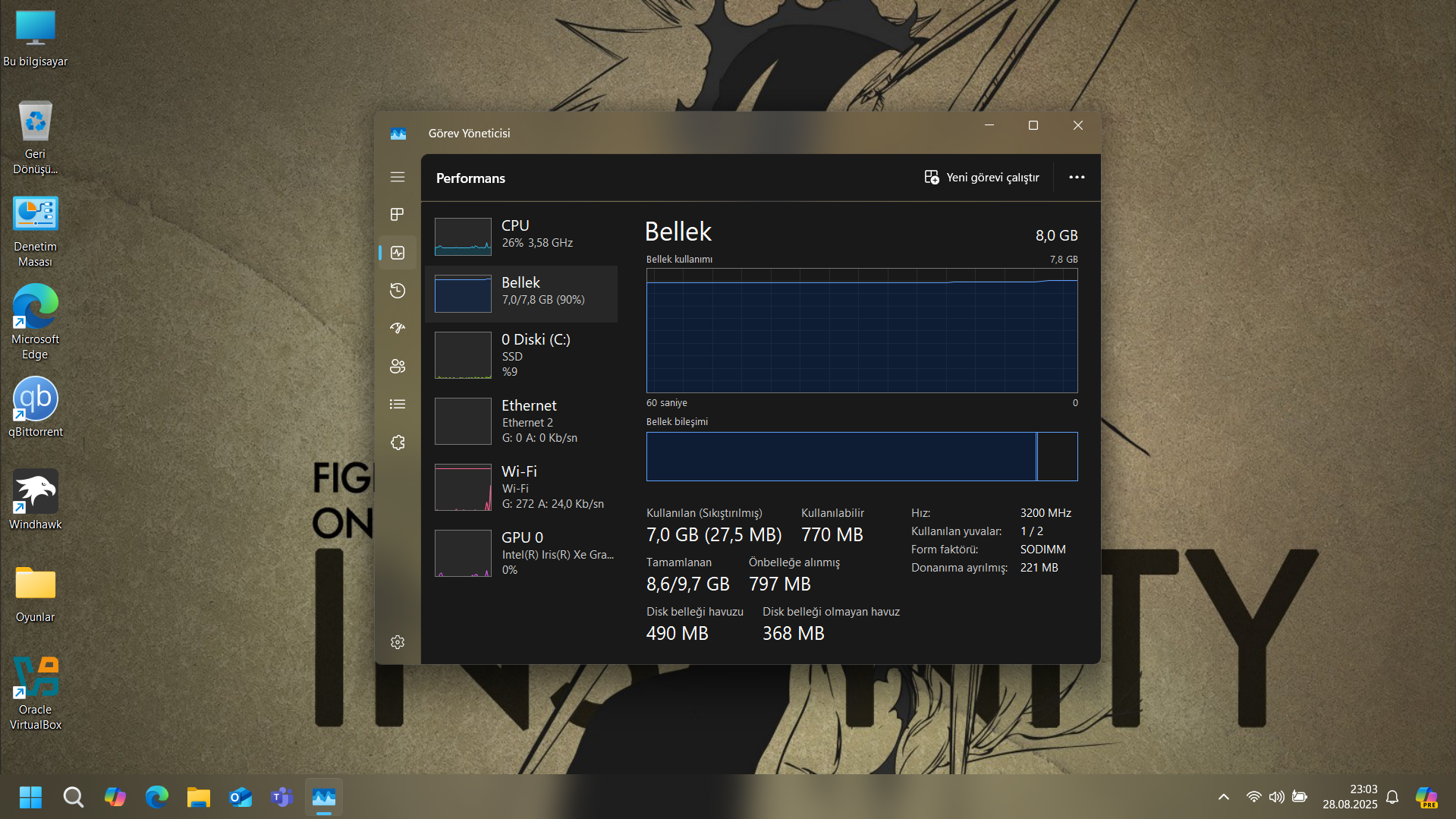The width and height of the screenshot is (1456, 819).
Task: Open Oracle VirtualBox desktop shortcut
Action: coord(36,693)
